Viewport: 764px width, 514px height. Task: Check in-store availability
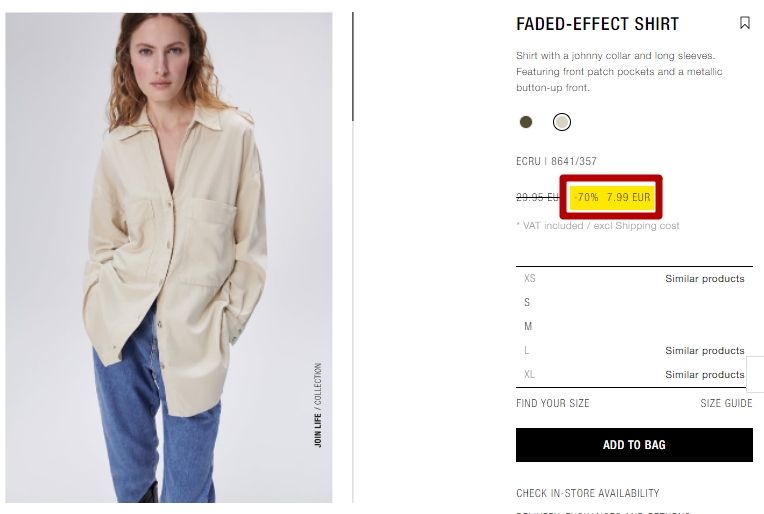point(587,493)
